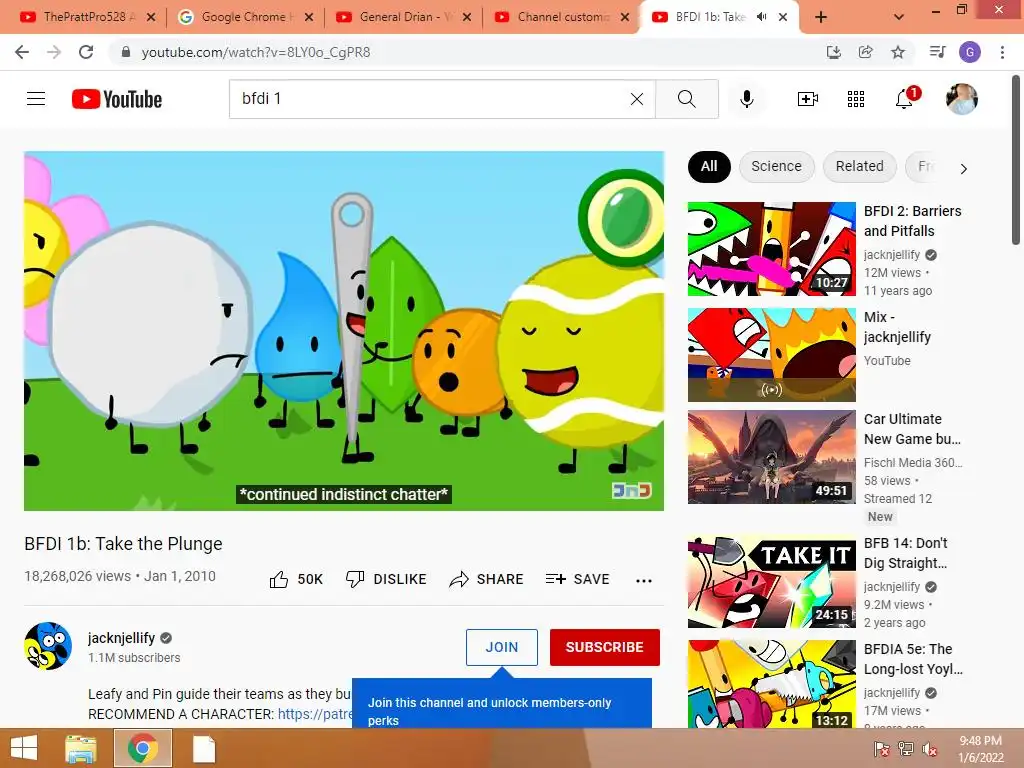
Task: Click the BFDIA 5e: The Long-lost Yoyle title
Action: 913,659
